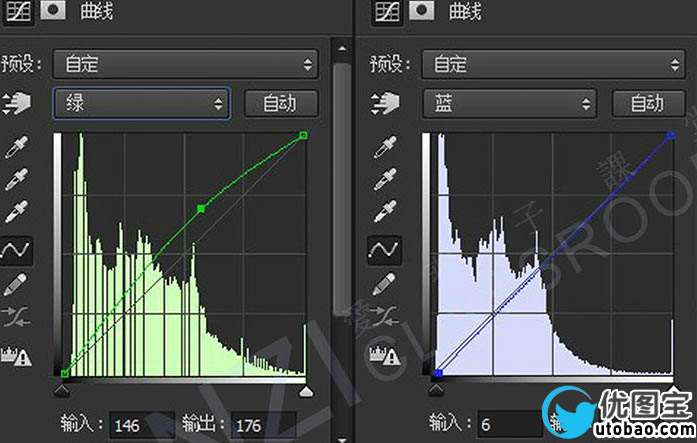Viewport: 697px width, 443px height.
Task: Click green curve bottom-left end point
Action: pyautogui.click(x=65, y=374)
